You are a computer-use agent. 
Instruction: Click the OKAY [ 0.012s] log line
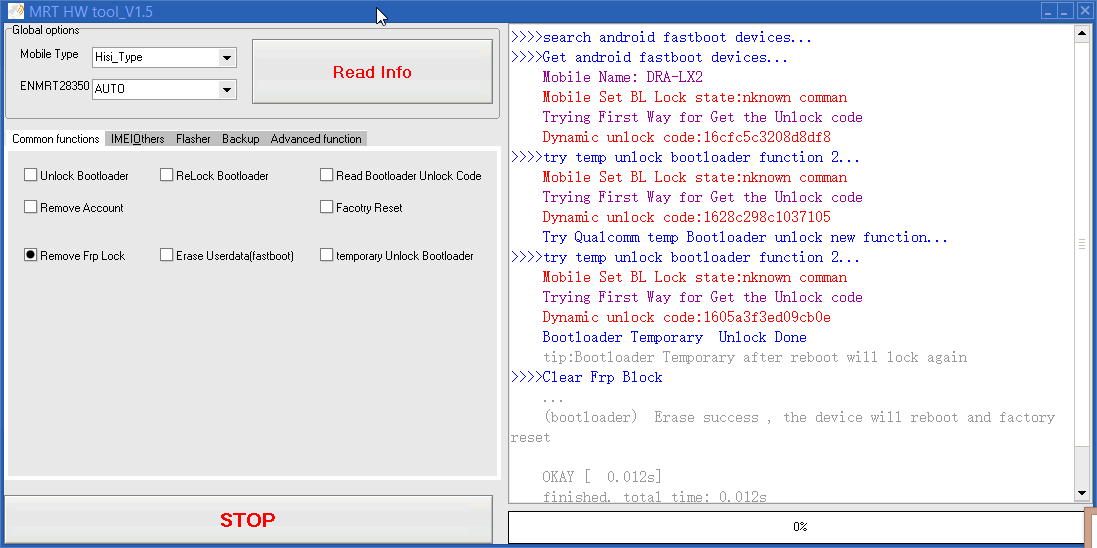point(602,477)
